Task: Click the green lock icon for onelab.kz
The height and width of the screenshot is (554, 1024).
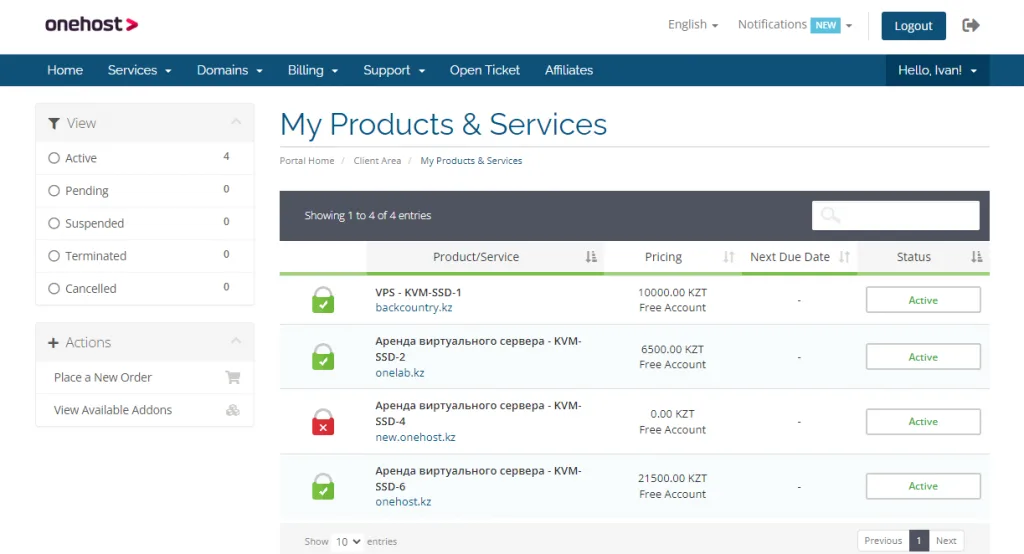Action: click(323, 357)
